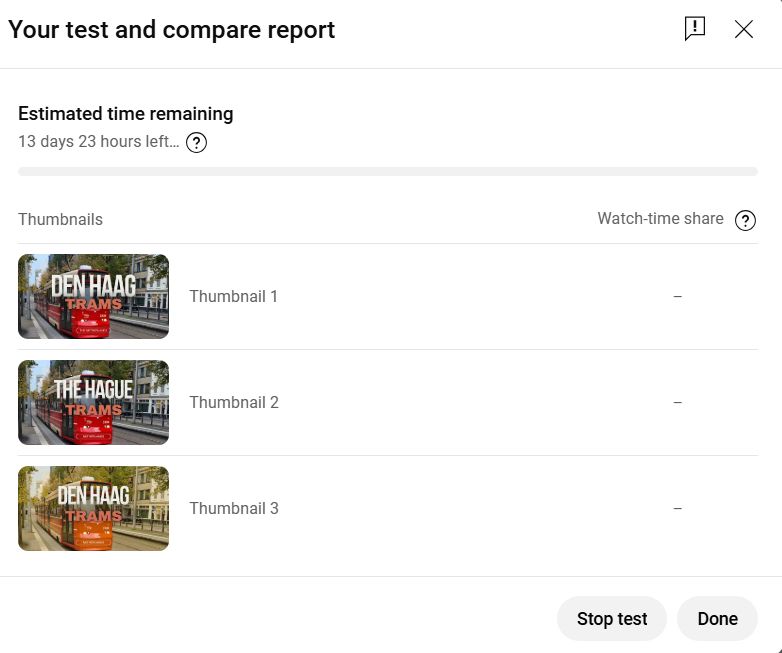The height and width of the screenshot is (653, 782).
Task: Click "13 days 23 hours left…" text
Action: (99, 142)
